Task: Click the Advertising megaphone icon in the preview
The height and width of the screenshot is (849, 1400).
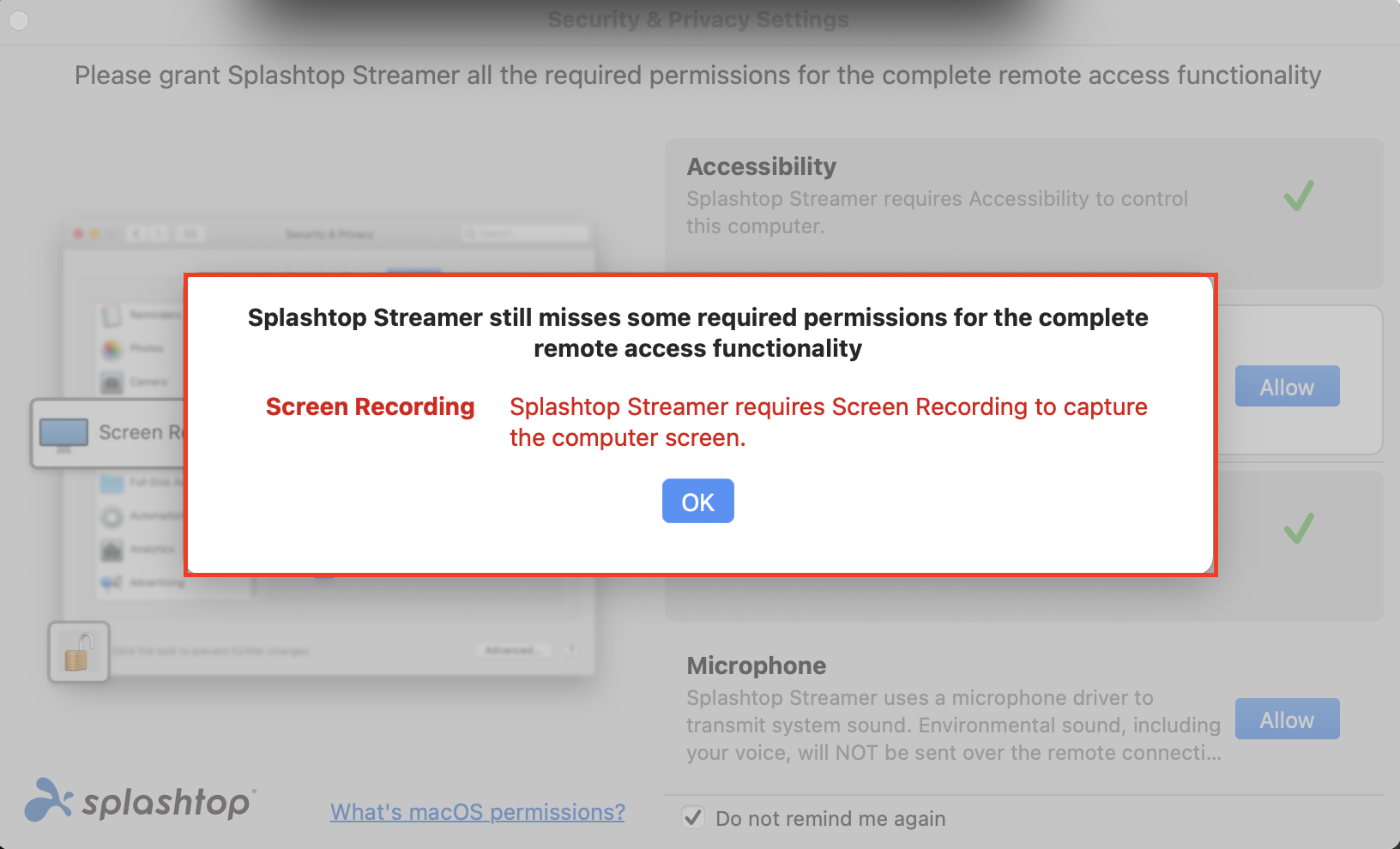Action: (x=112, y=583)
